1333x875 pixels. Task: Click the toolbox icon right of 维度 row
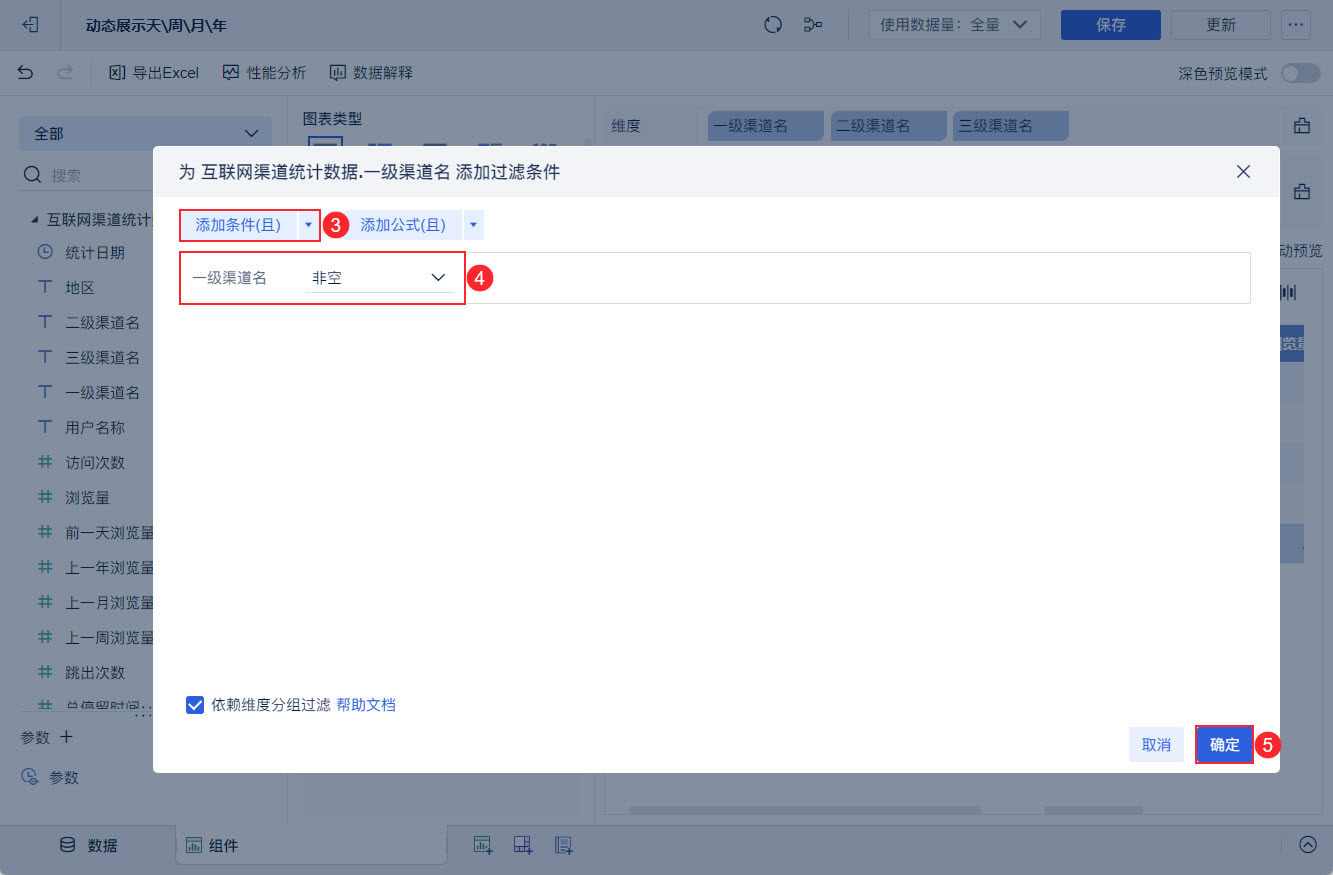click(1302, 126)
